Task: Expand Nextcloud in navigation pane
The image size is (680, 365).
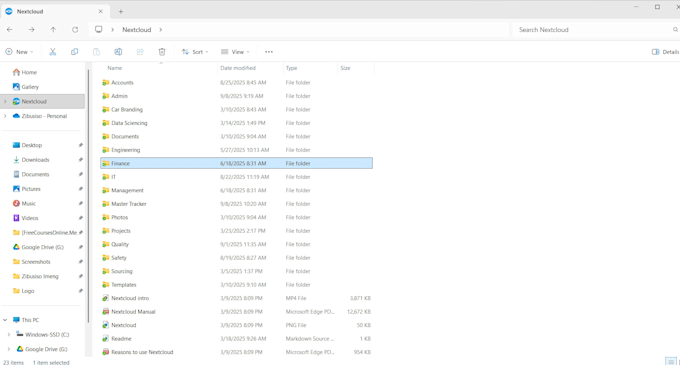Action: (5, 101)
